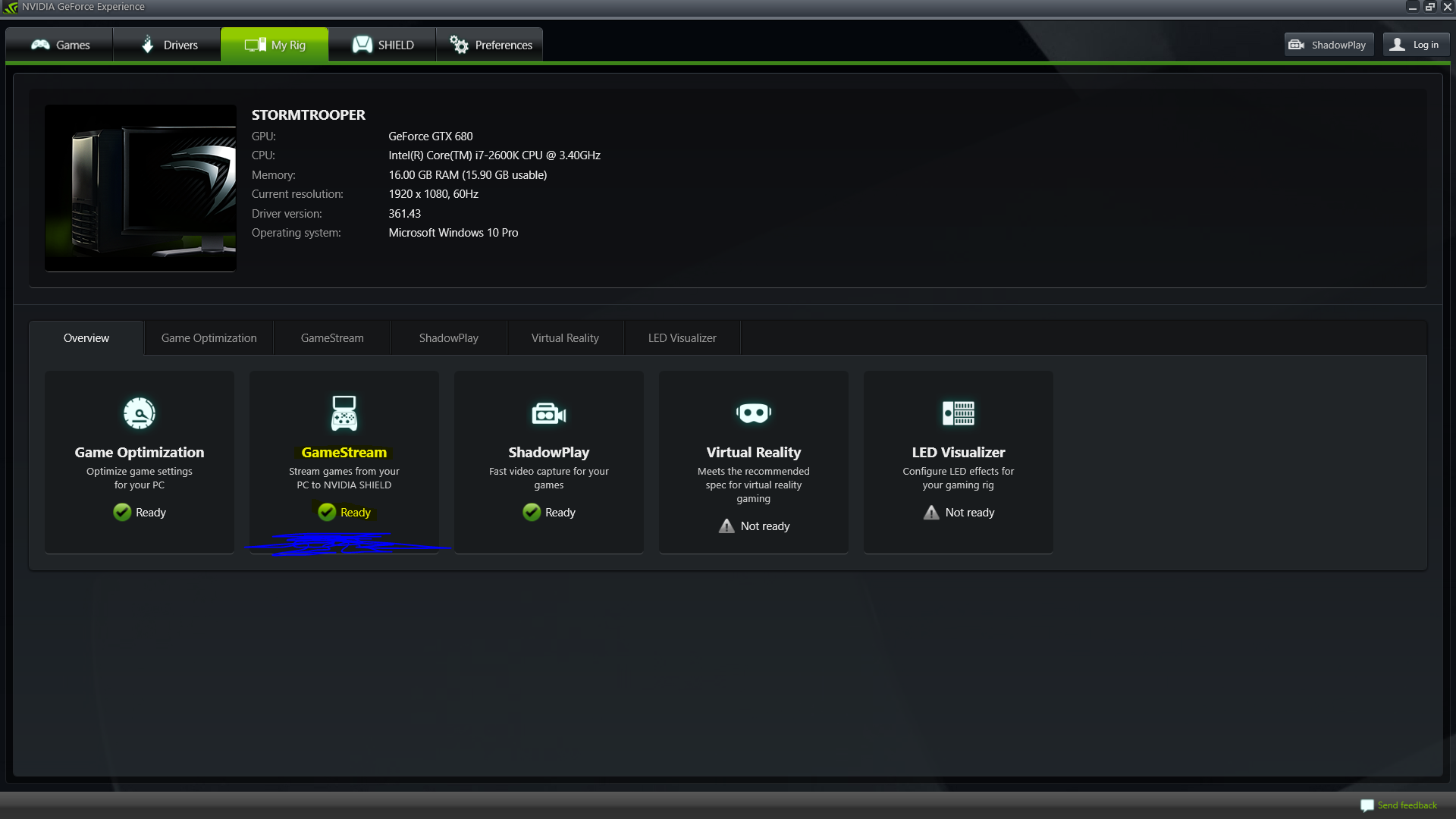The image size is (1456, 819).
Task: Open the LED Visualizer sub-tab
Action: pyautogui.click(x=682, y=338)
